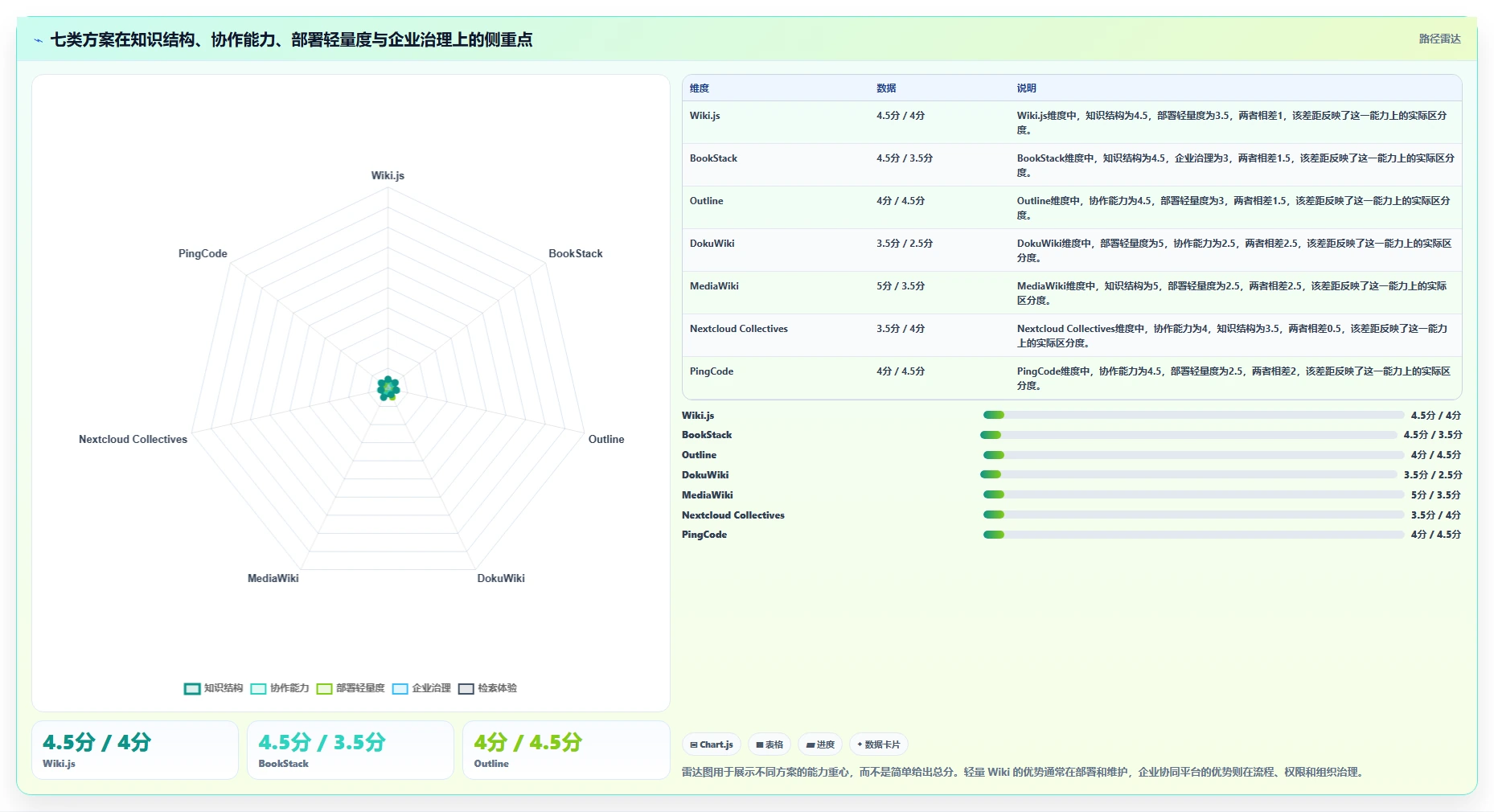Click the BookStack axis label on radar

coord(576,253)
